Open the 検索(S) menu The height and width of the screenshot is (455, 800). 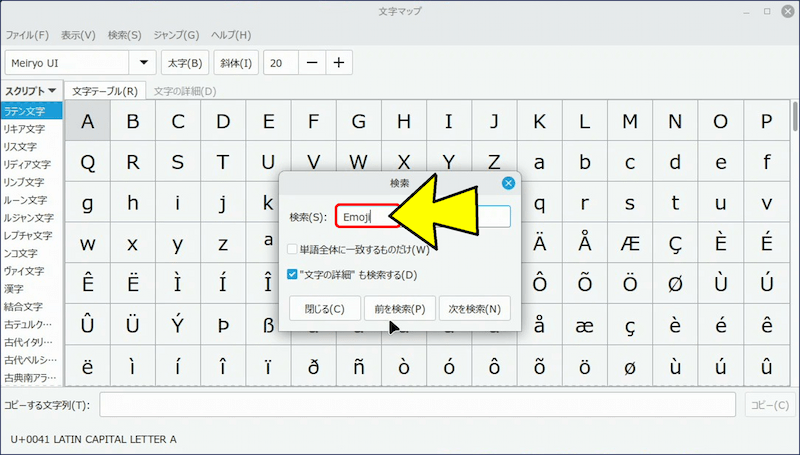(x=125, y=35)
